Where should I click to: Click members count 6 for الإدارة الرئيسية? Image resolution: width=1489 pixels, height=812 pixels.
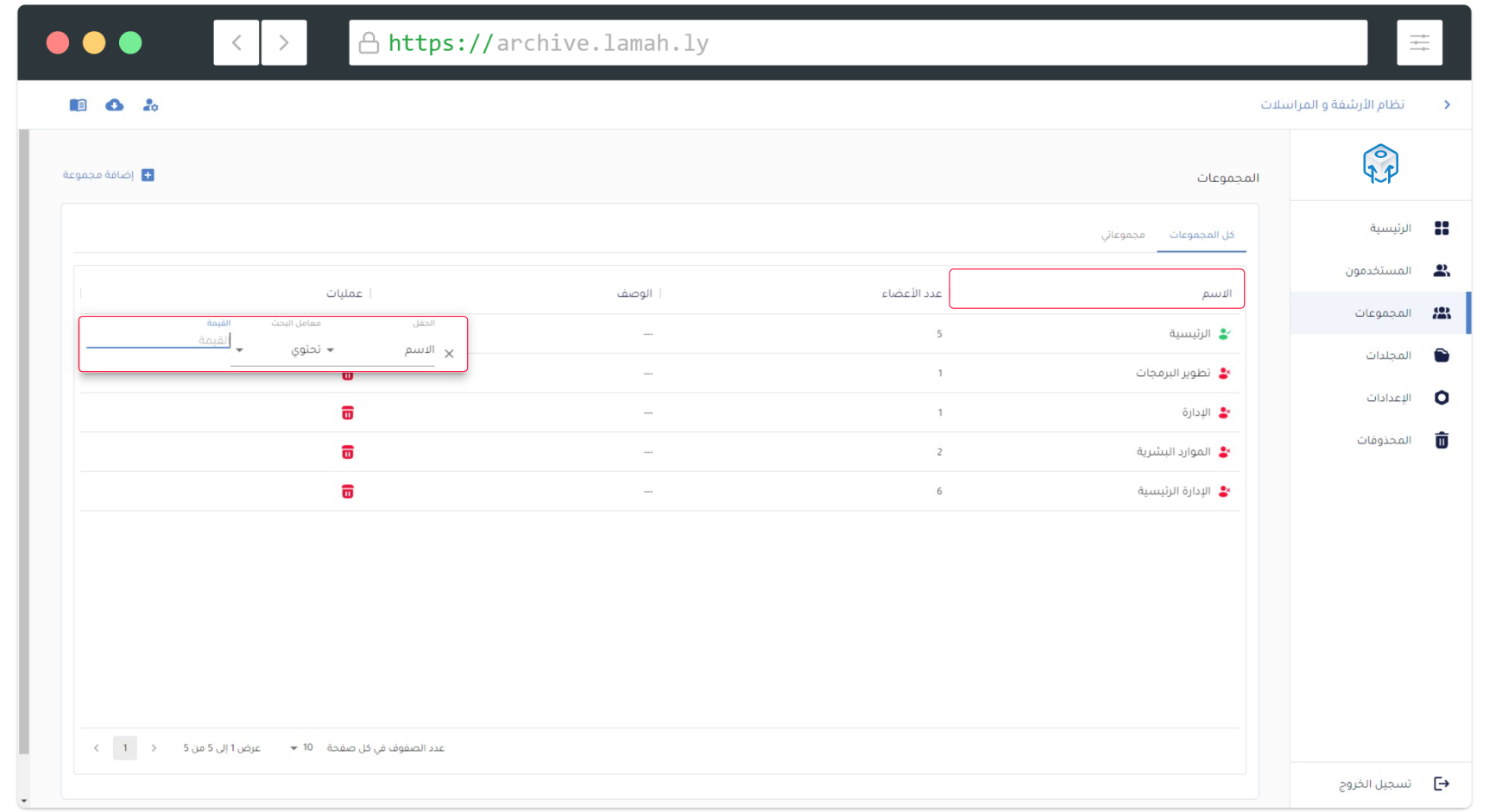pos(939,492)
